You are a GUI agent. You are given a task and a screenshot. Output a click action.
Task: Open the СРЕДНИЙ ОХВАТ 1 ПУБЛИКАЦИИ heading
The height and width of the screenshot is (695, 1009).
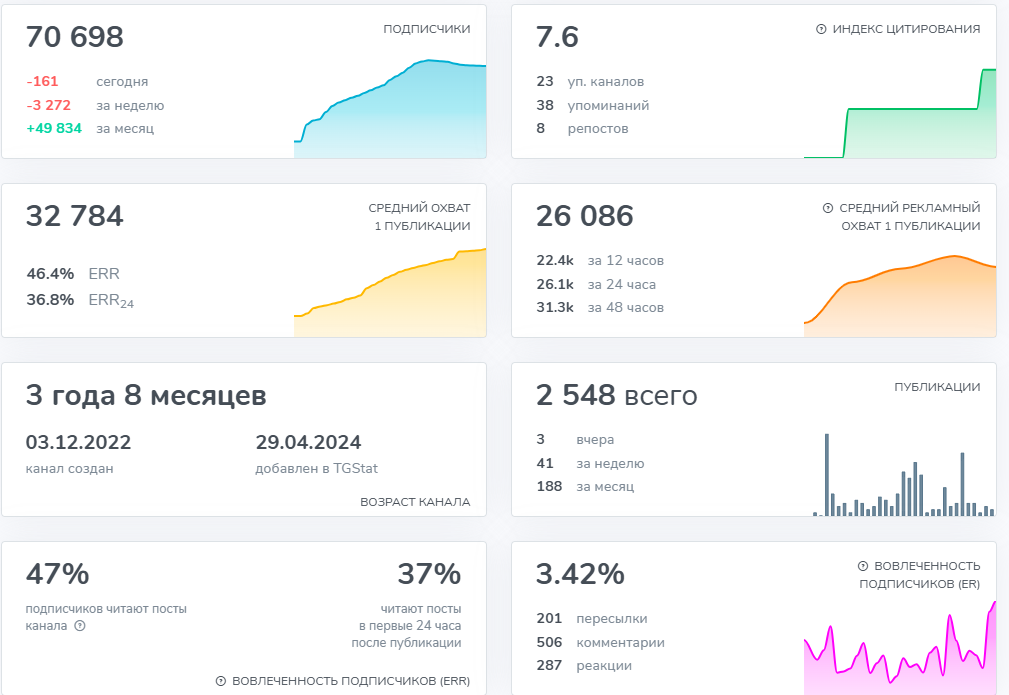pyautogui.click(x=420, y=217)
